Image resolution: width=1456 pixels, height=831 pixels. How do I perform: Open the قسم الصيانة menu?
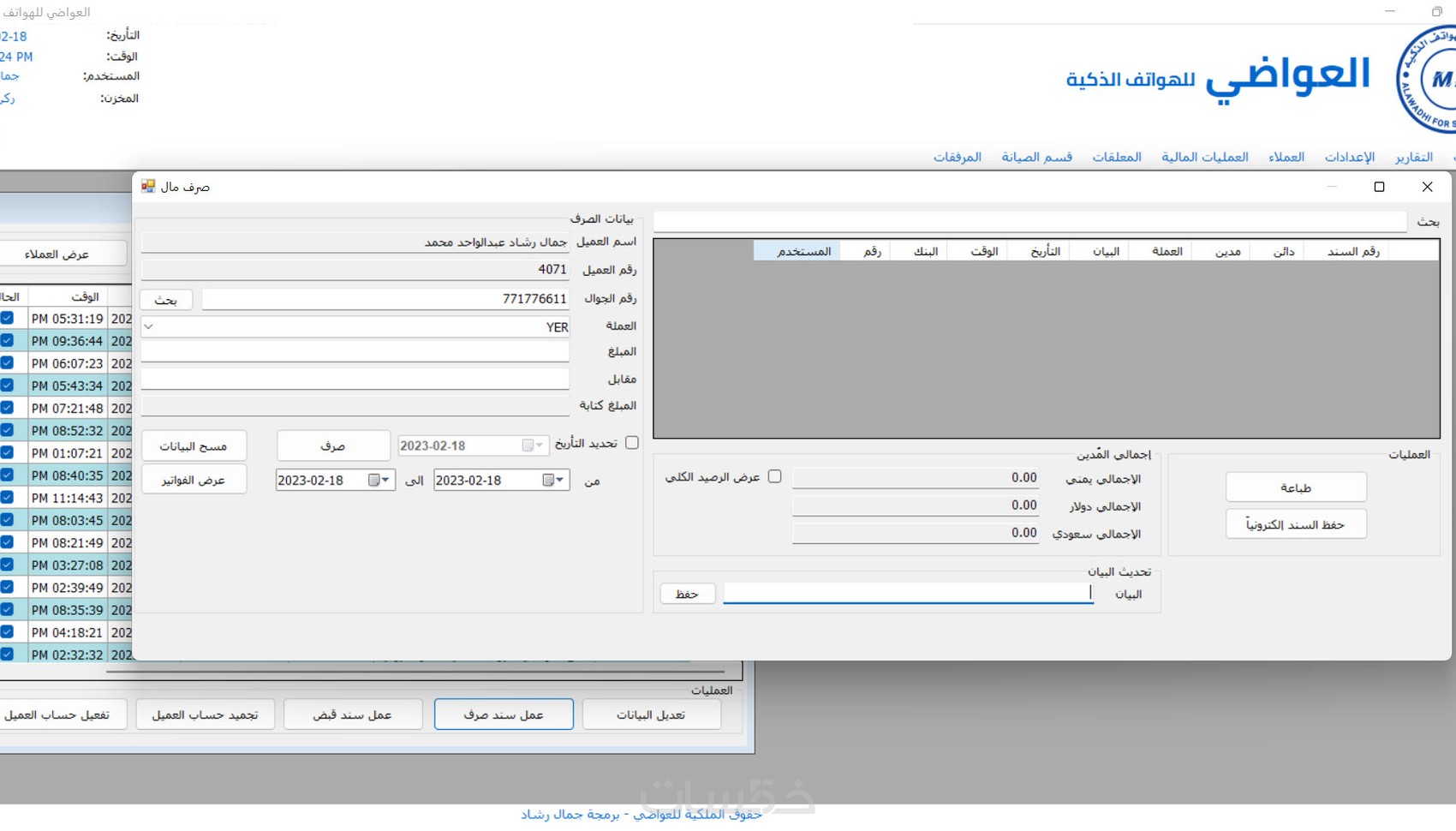(x=1037, y=157)
